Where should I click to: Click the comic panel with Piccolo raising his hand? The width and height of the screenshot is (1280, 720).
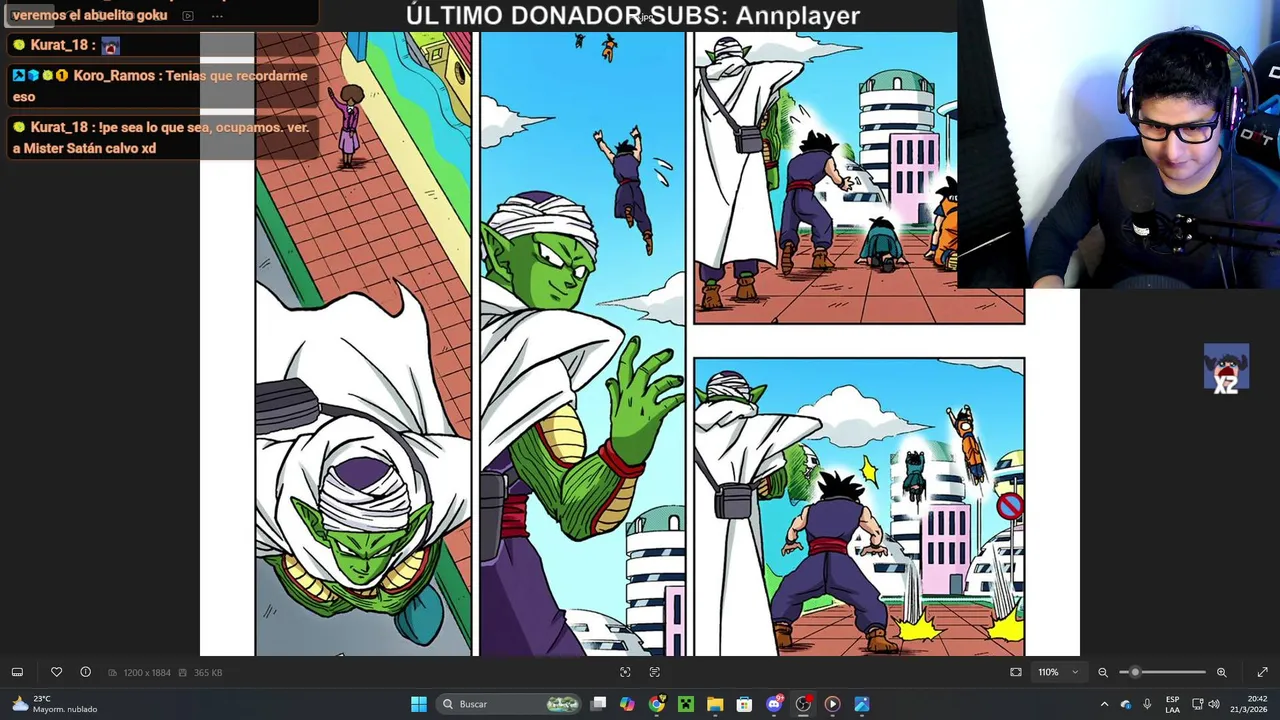tap(582, 343)
